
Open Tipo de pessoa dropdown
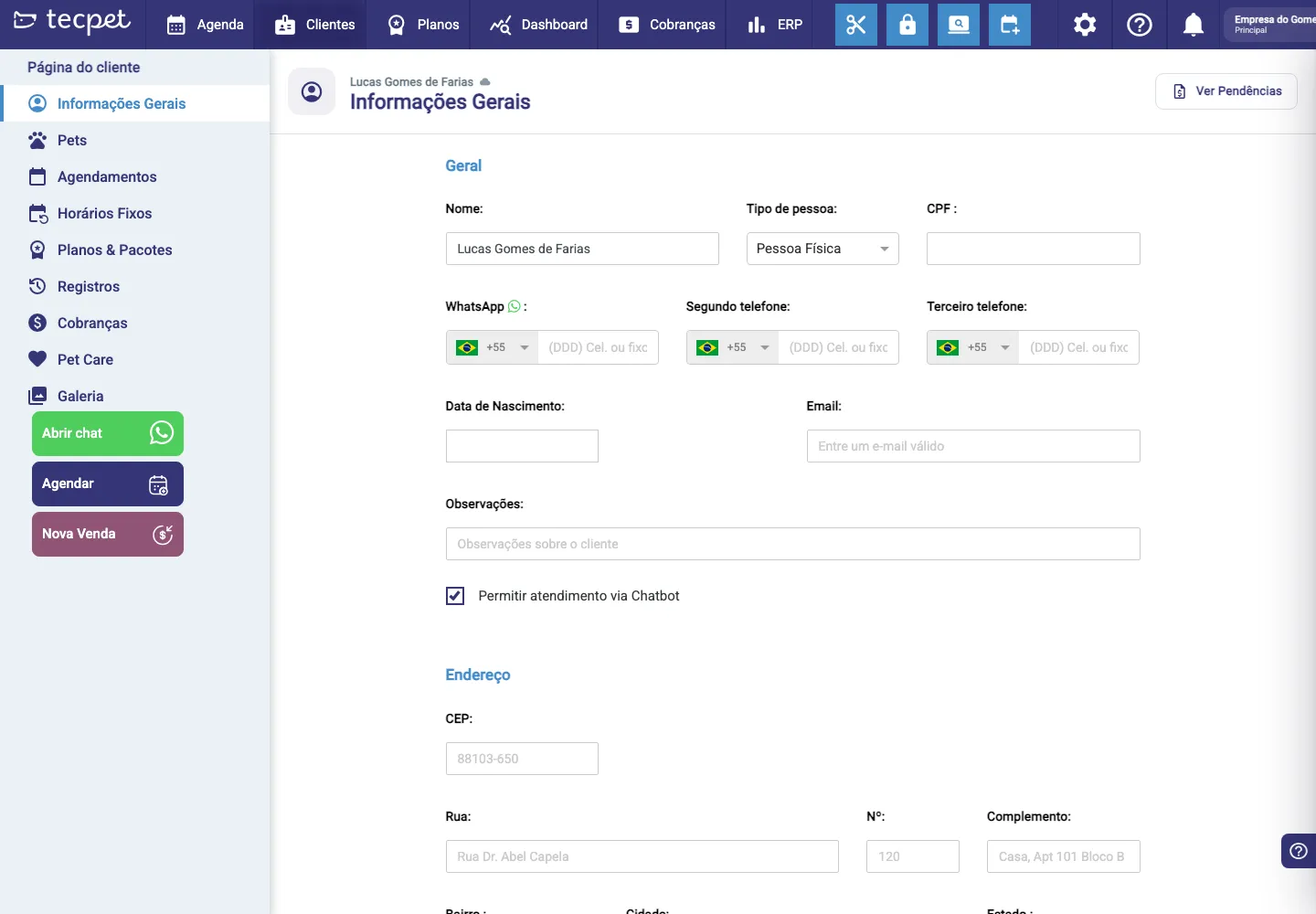pyautogui.click(x=822, y=249)
